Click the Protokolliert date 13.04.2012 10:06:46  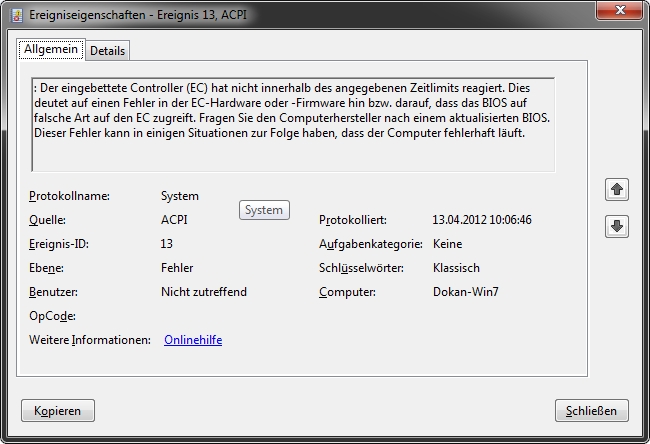(x=481, y=220)
